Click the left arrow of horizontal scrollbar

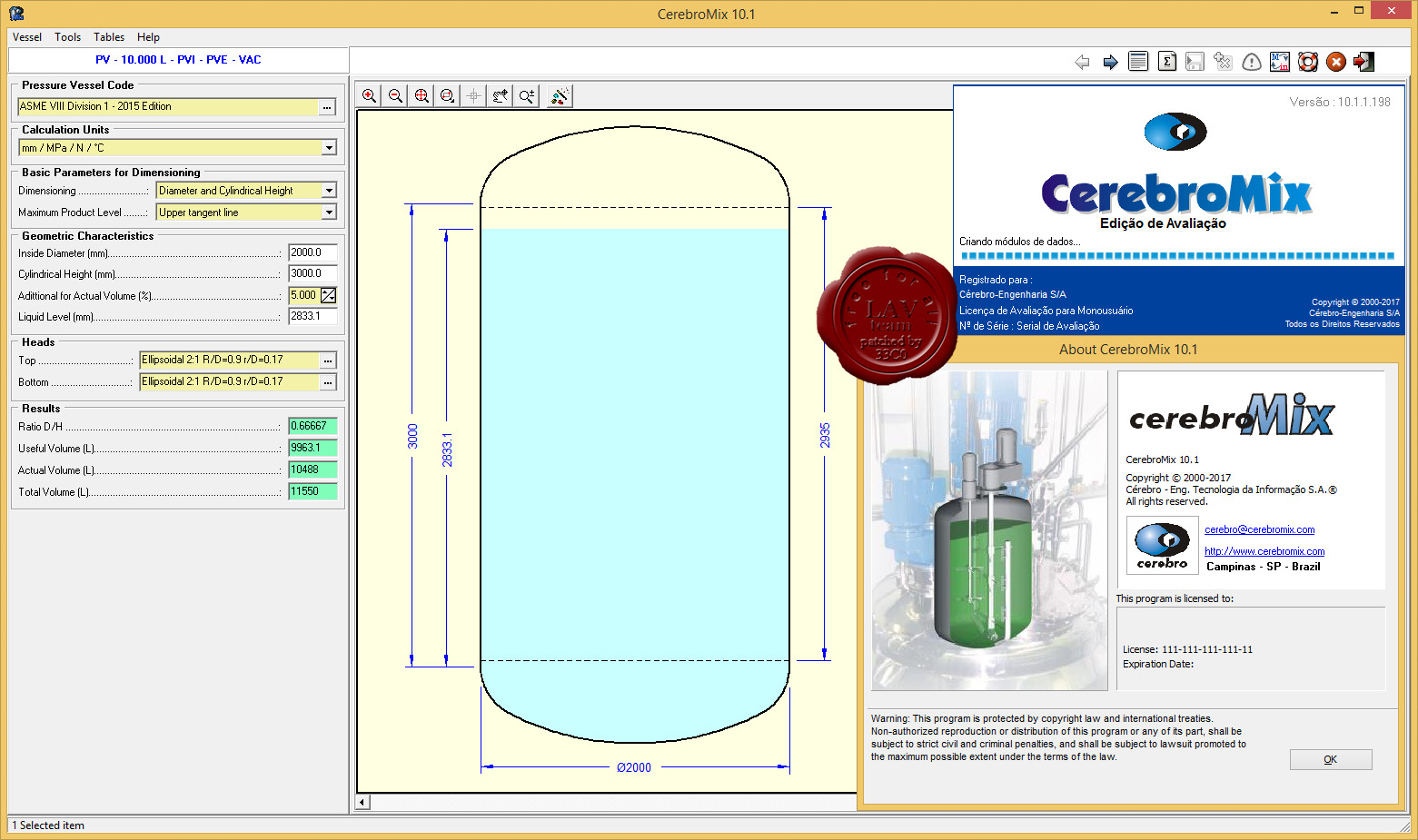pos(363,802)
